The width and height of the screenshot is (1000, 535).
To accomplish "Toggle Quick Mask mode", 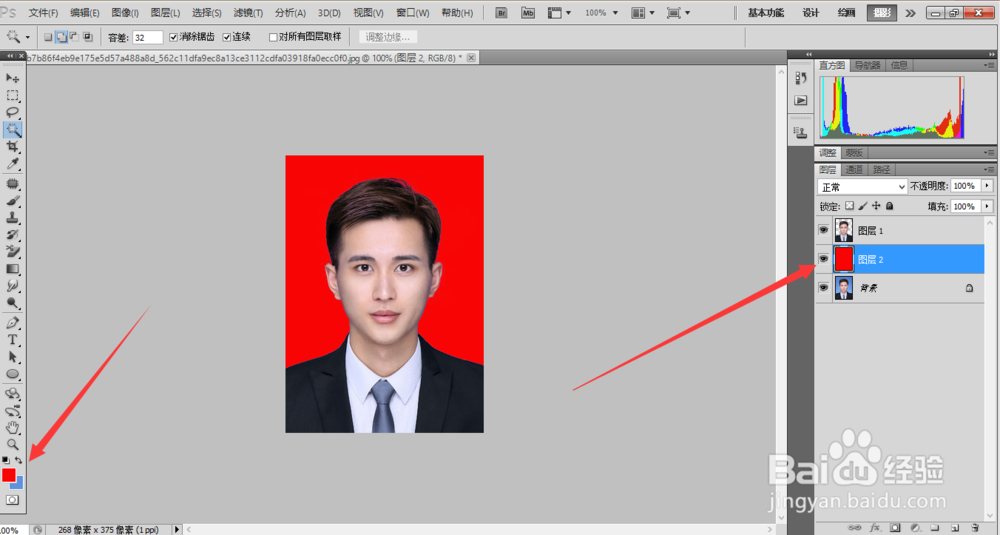I will tap(12, 500).
